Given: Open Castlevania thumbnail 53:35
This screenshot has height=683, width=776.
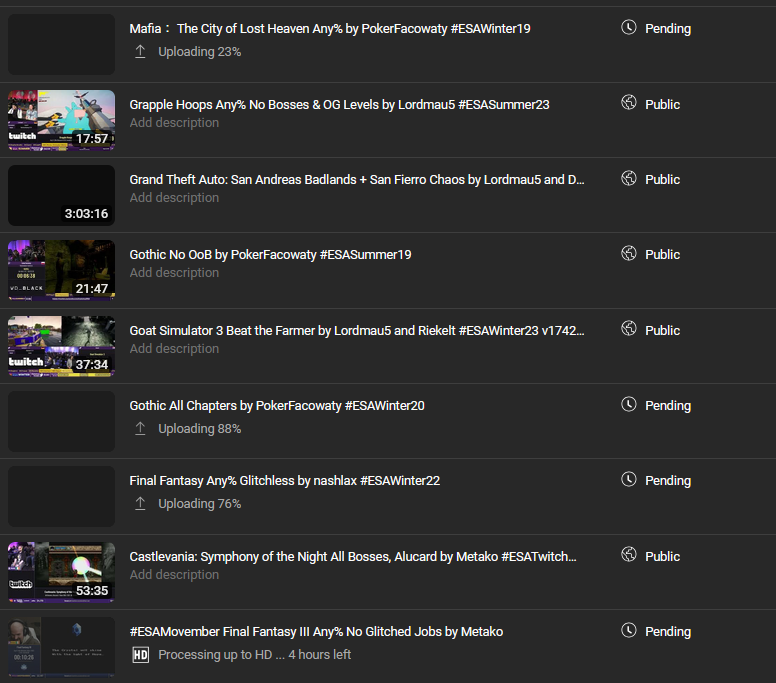Looking at the screenshot, I should tap(61, 572).
